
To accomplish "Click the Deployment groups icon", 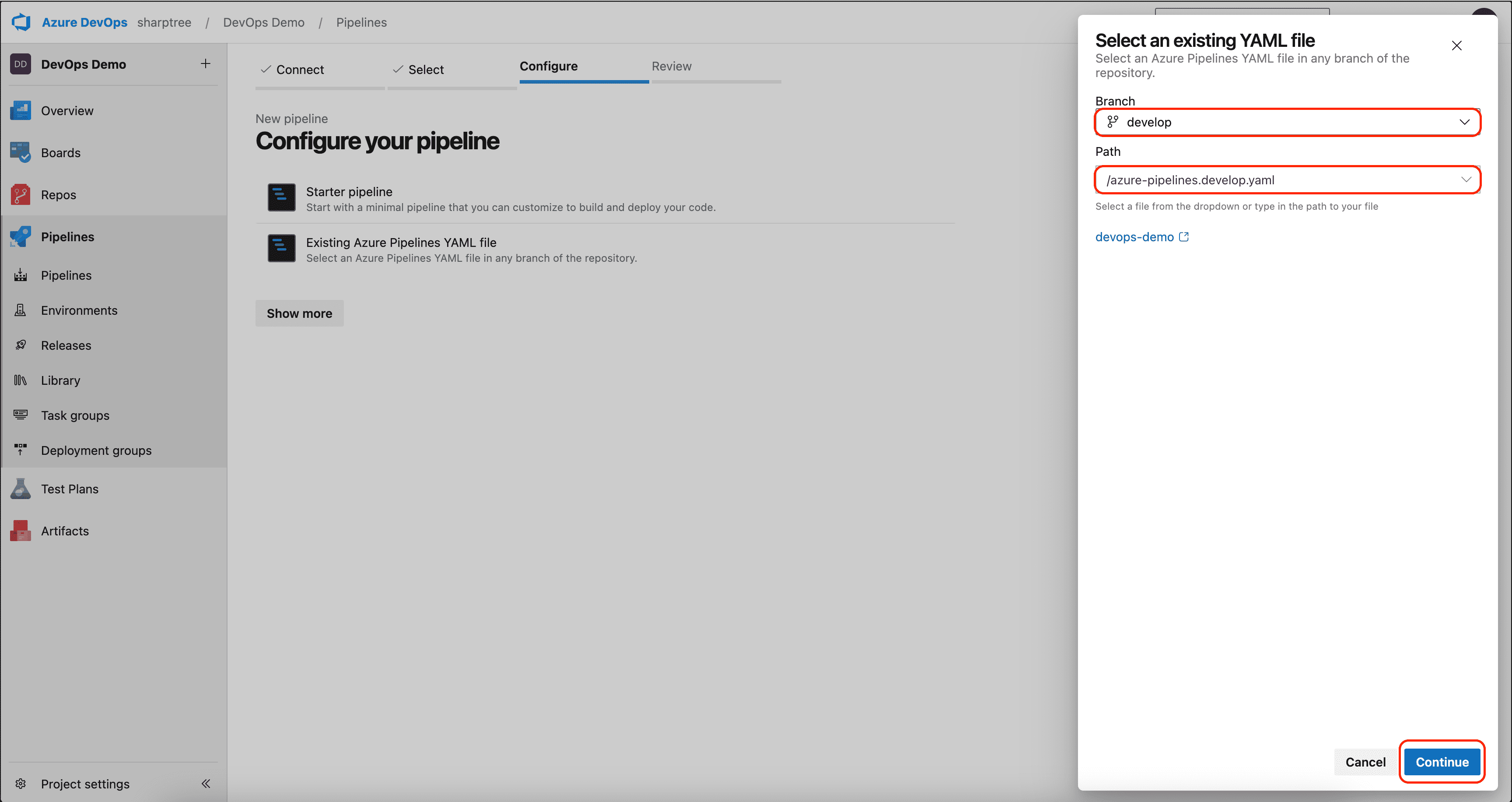I will click(21, 450).
